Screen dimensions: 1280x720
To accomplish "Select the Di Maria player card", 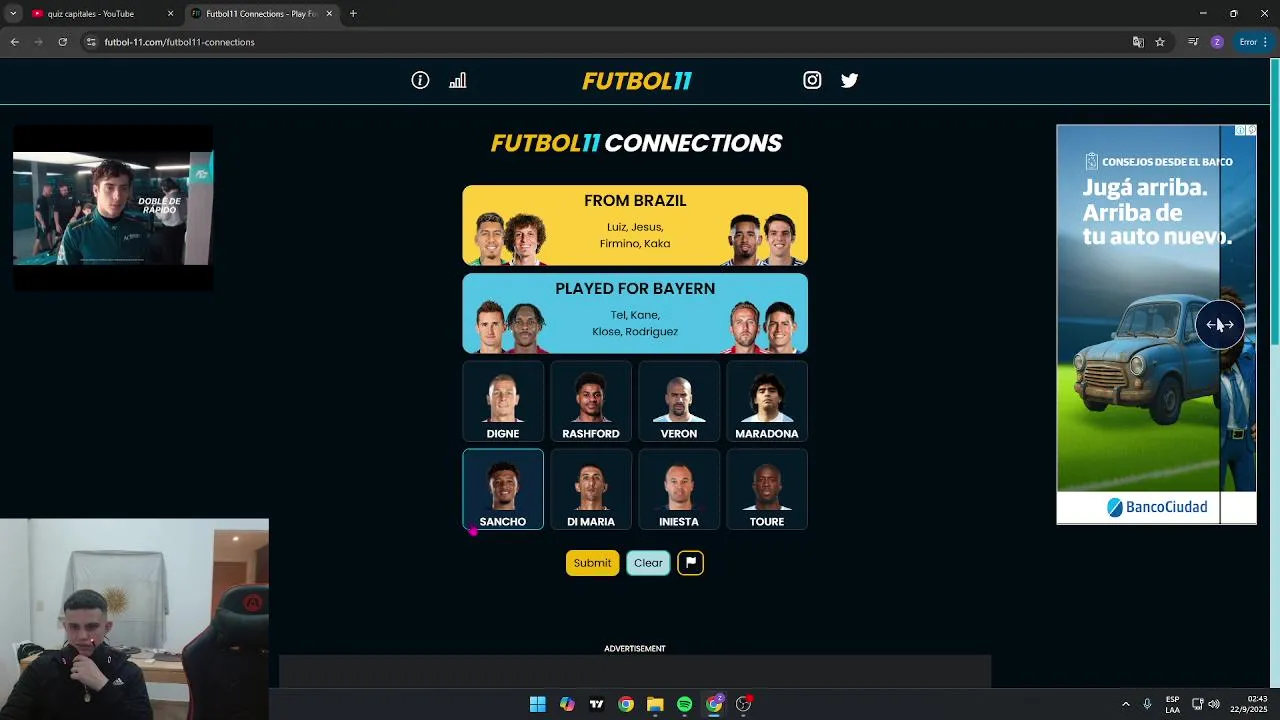I will (591, 489).
